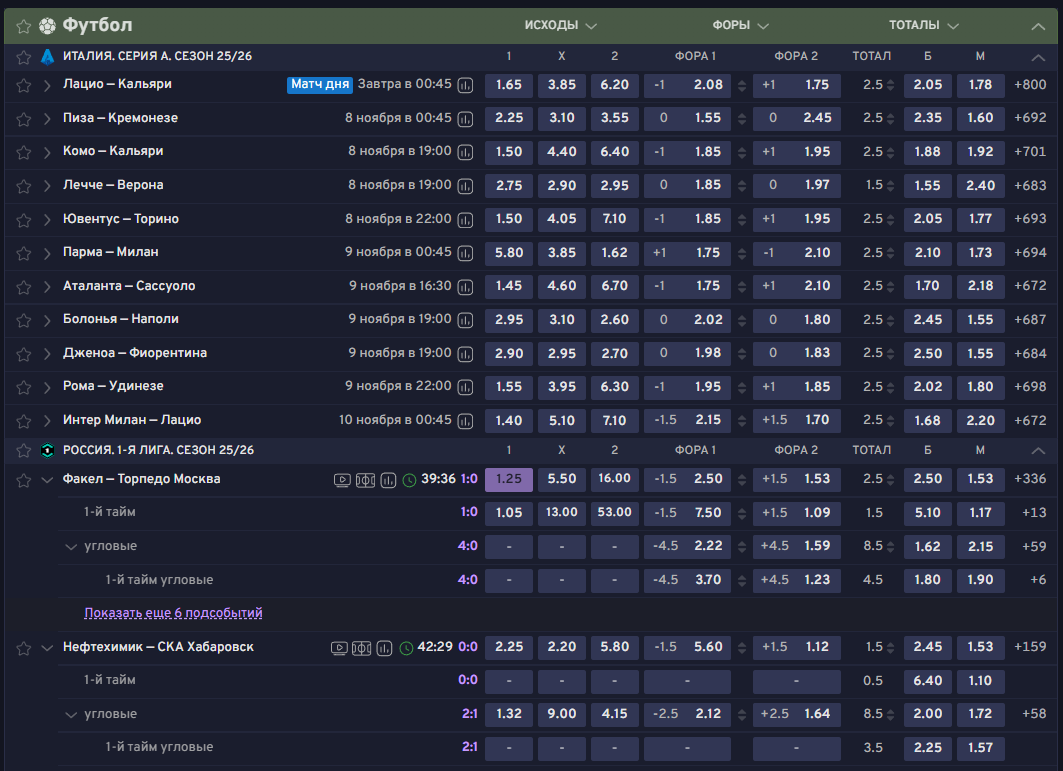Open the ТОТАЛЫ market dropdown
Screen dimensions: 1063x771
(x=924, y=26)
